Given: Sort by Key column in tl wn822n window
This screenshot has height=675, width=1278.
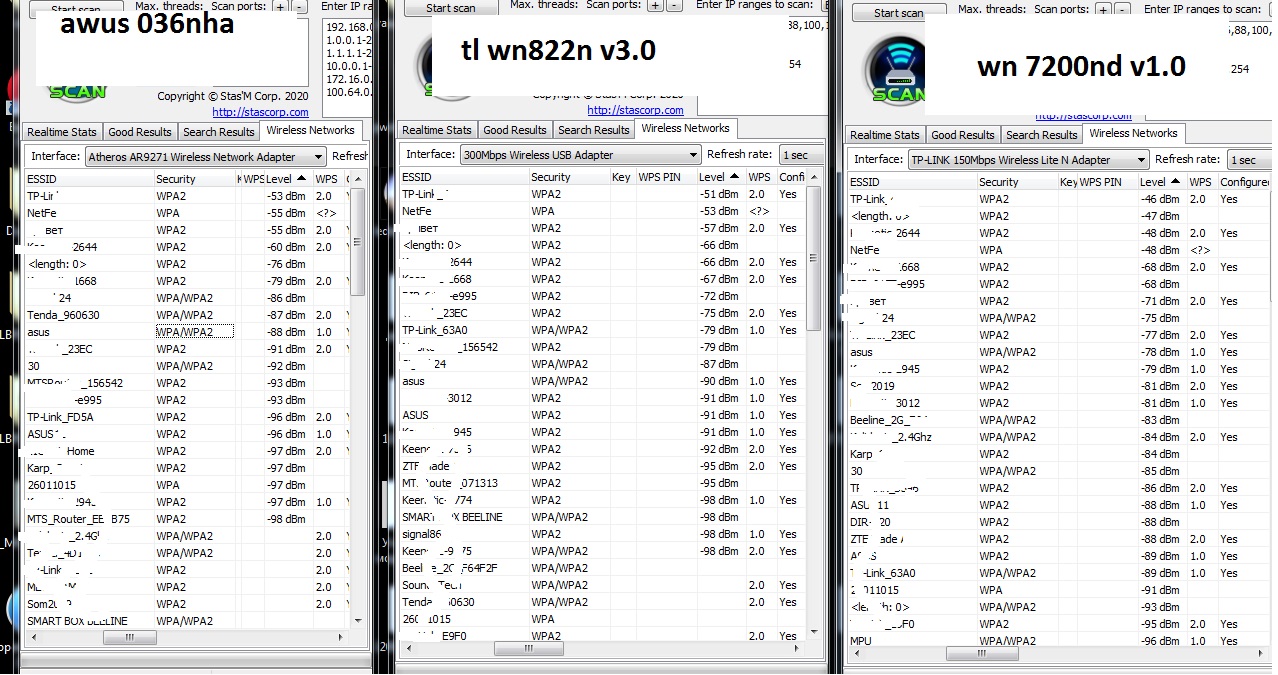Looking at the screenshot, I should [622, 177].
